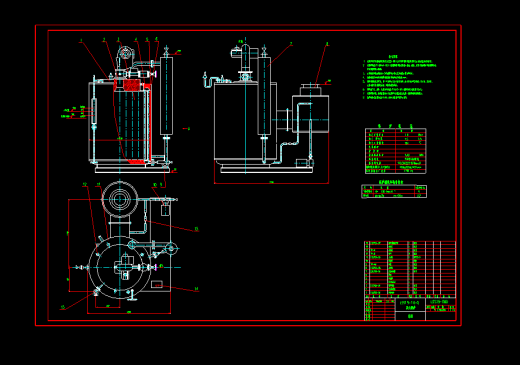Click the tall vertical cylinder in front view
The image size is (520, 365).
[x=166, y=96]
